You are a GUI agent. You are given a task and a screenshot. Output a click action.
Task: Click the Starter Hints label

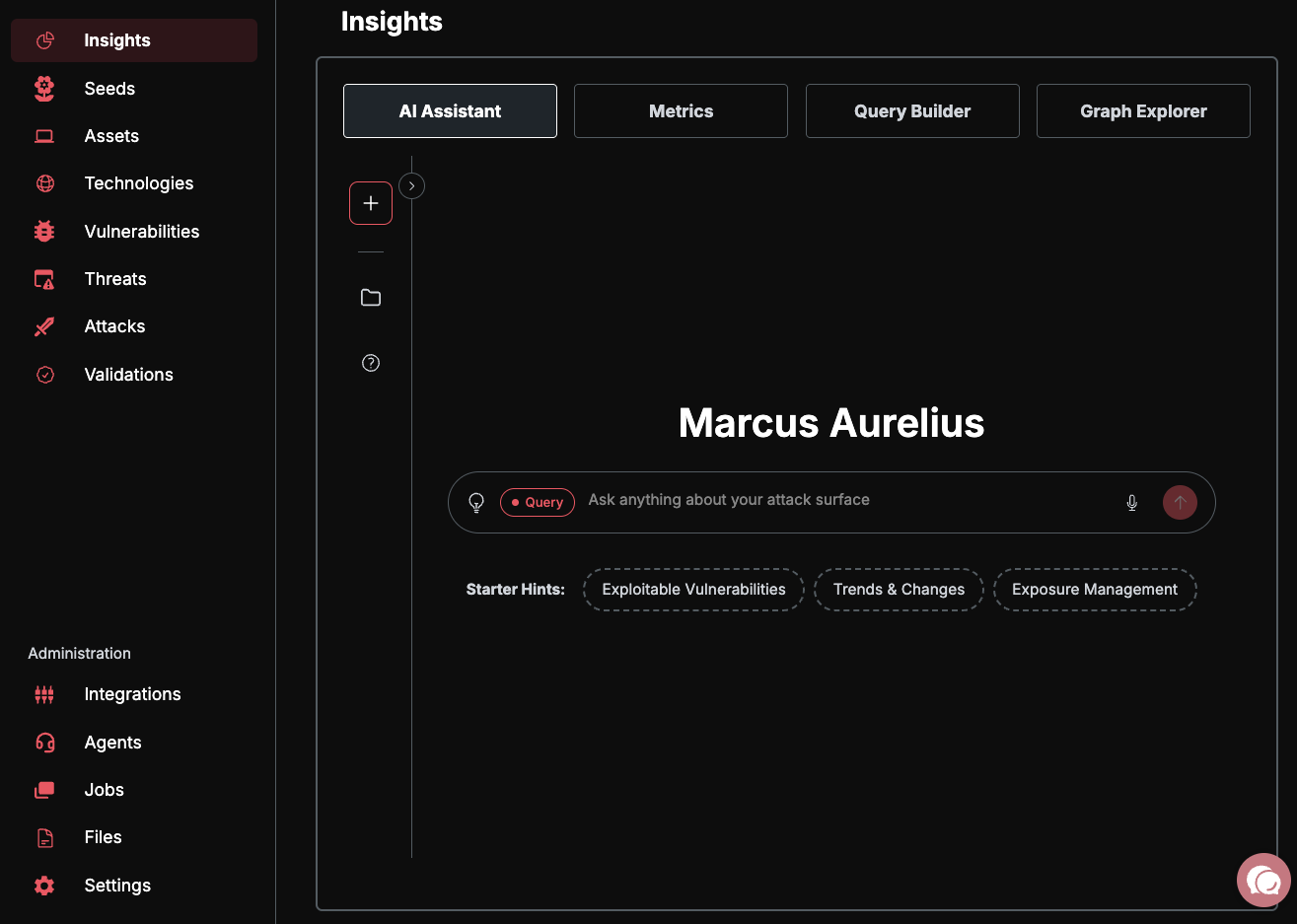coord(515,590)
